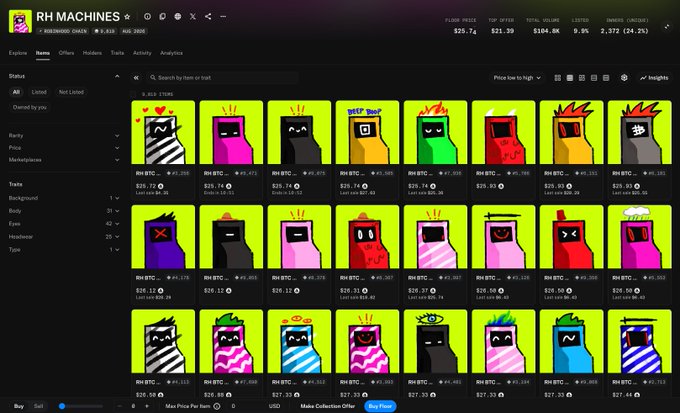Click the Max Price Per Item info icon
The width and height of the screenshot is (680, 413).
coord(217,406)
